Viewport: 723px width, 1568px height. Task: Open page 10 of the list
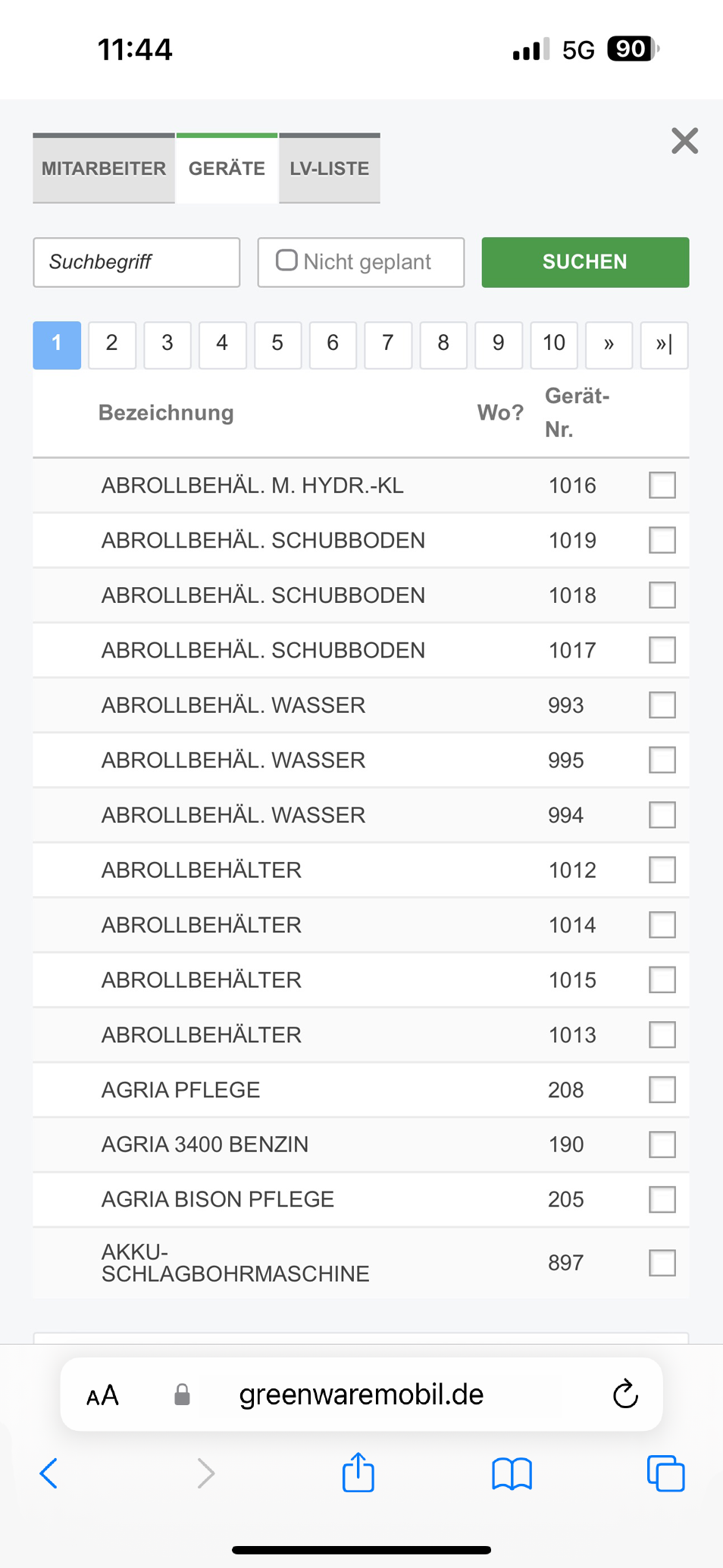(x=553, y=345)
